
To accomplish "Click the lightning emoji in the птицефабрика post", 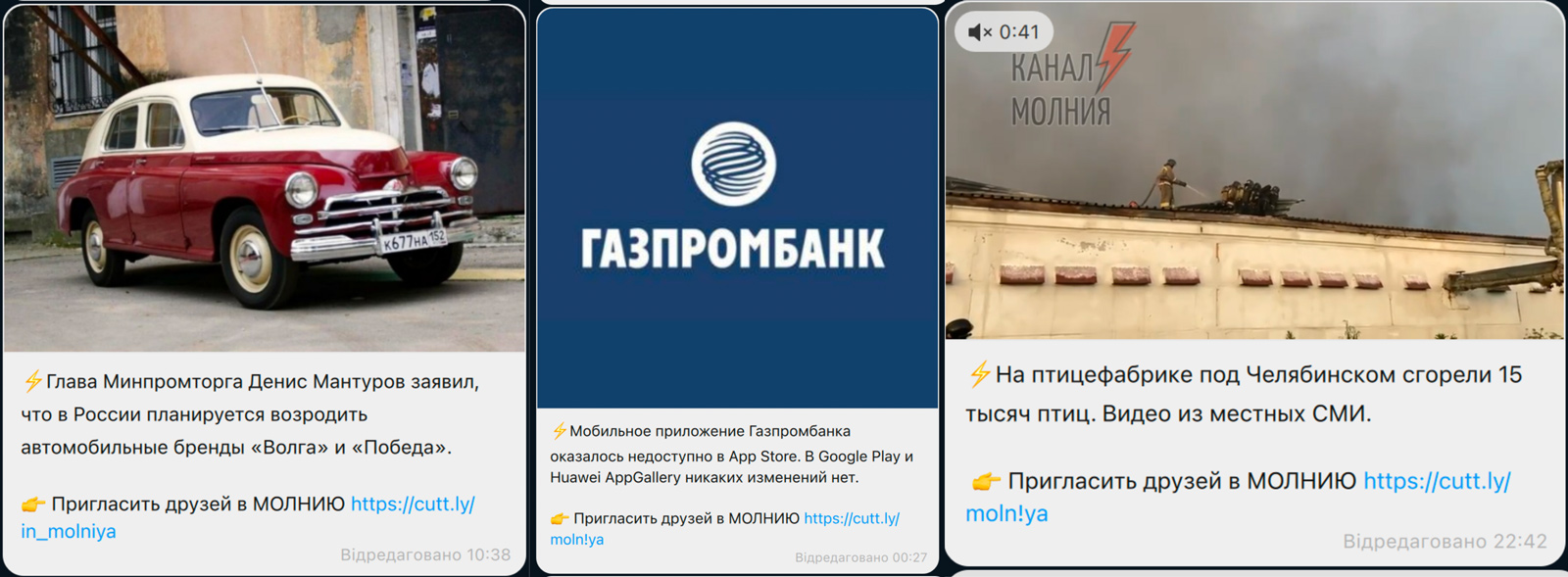I will (979, 374).
